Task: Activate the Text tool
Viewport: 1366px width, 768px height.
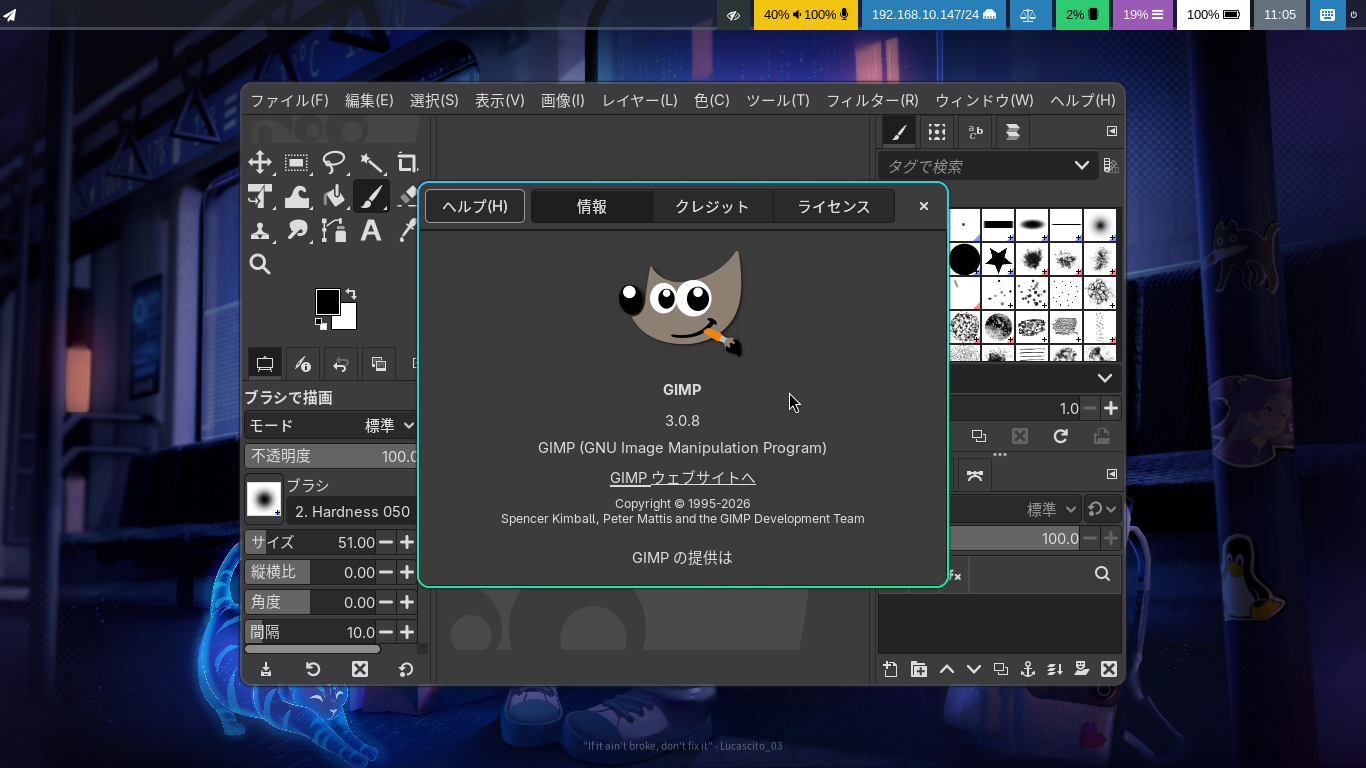Action: click(x=371, y=230)
